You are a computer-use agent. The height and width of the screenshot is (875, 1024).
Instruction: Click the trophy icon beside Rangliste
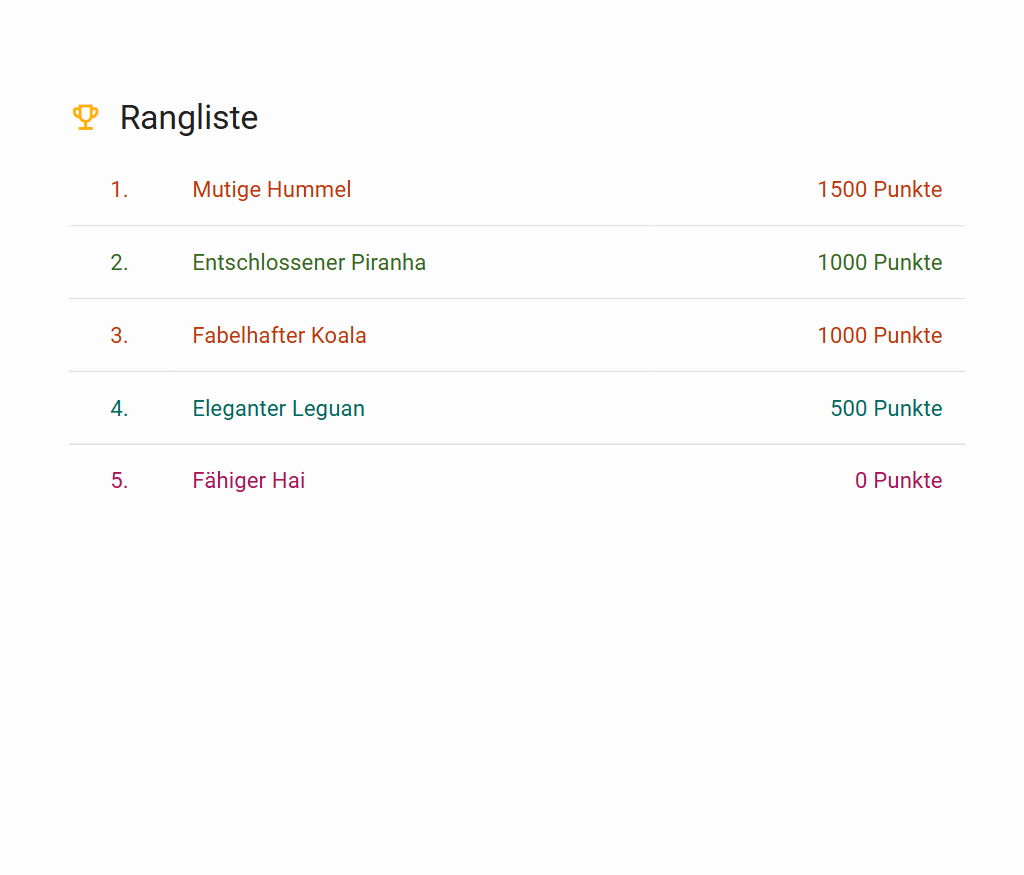click(x=86, y=117)
